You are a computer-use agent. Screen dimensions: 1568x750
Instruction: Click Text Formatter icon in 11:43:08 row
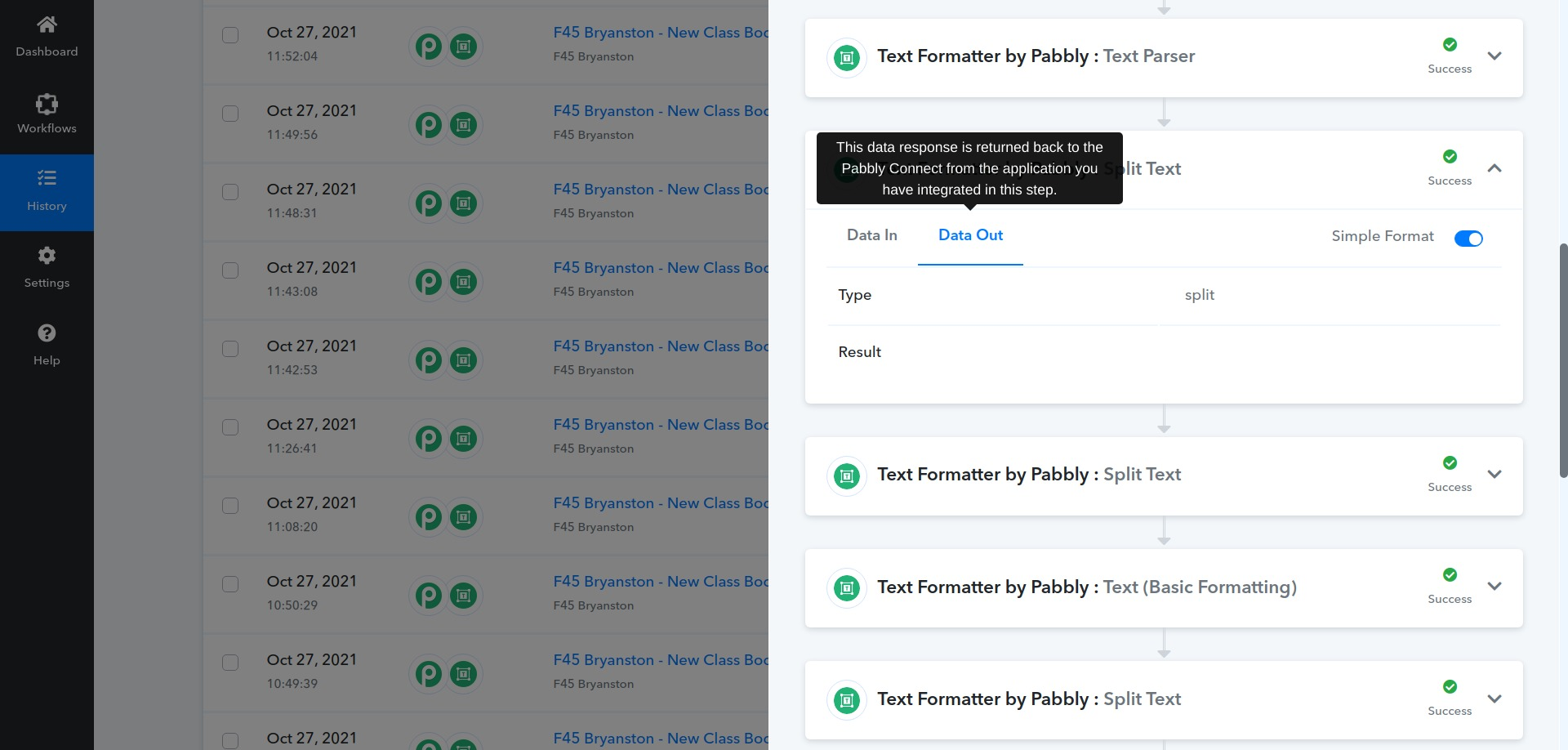point(464,282)
